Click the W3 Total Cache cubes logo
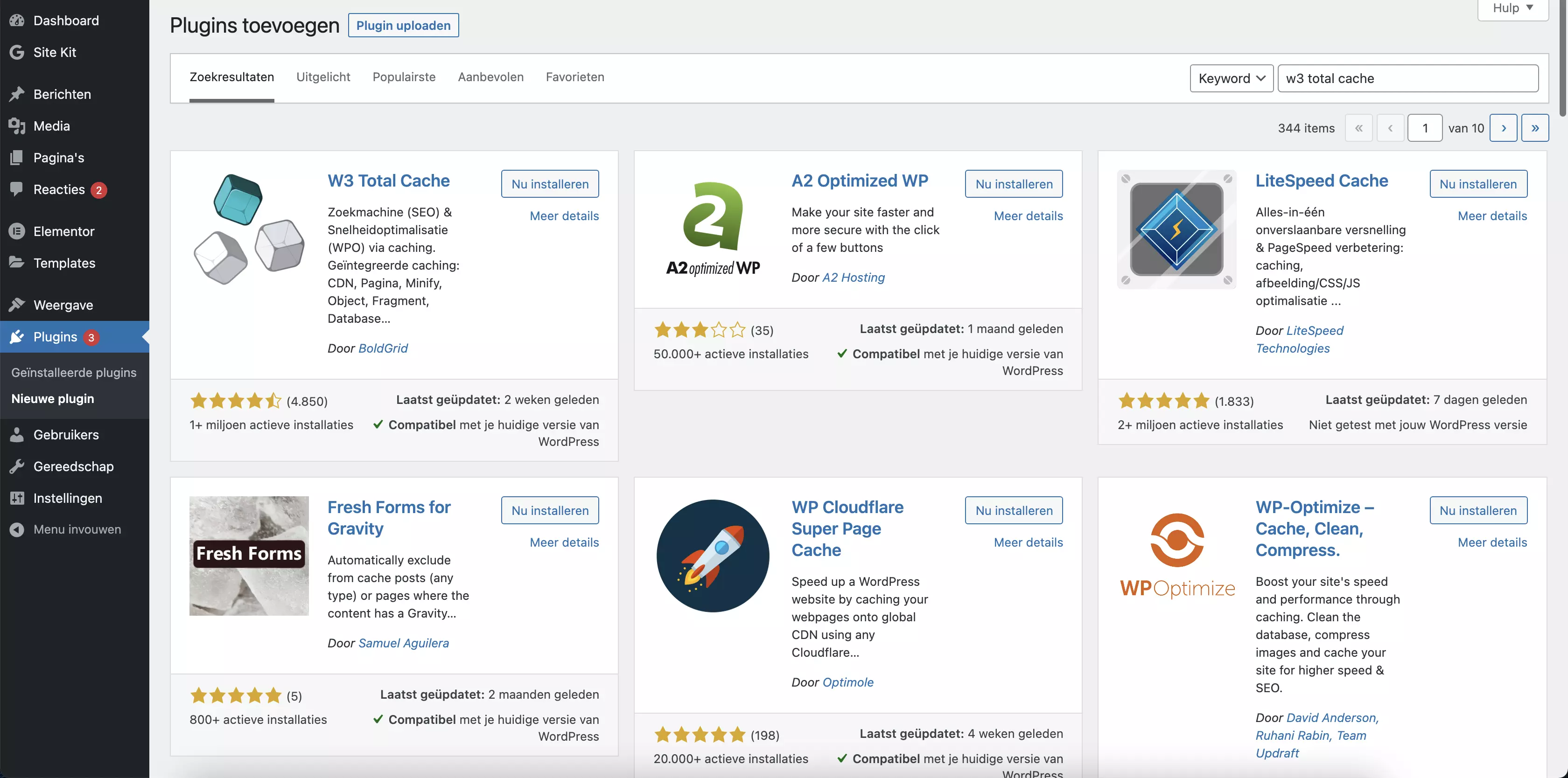The image size is (1568, 778). (248, 229)
